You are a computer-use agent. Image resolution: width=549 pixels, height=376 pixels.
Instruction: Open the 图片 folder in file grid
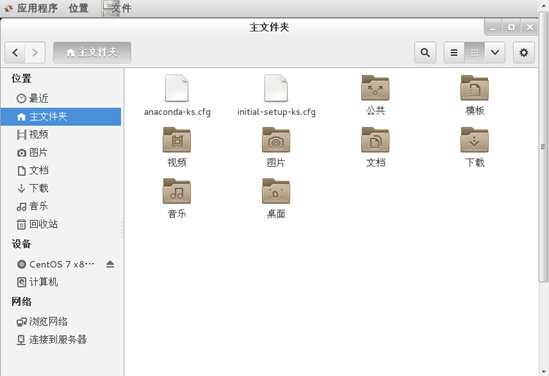click(276, 140)
